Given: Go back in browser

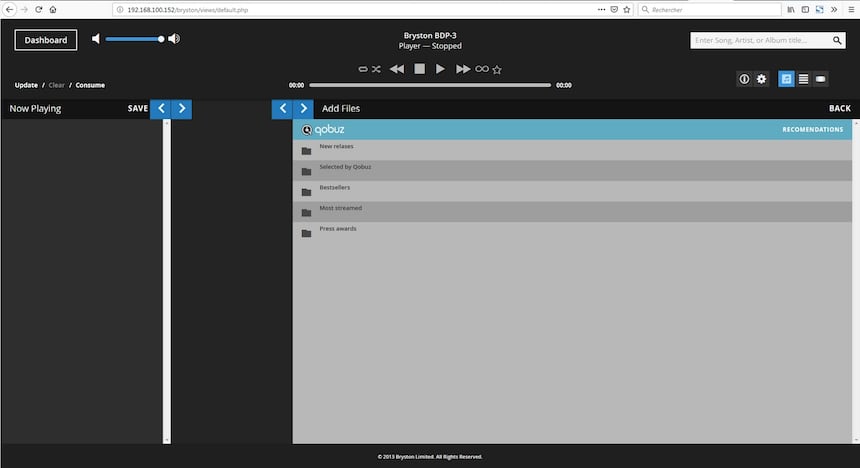Looking at the screenshot, I should [9, 9].
